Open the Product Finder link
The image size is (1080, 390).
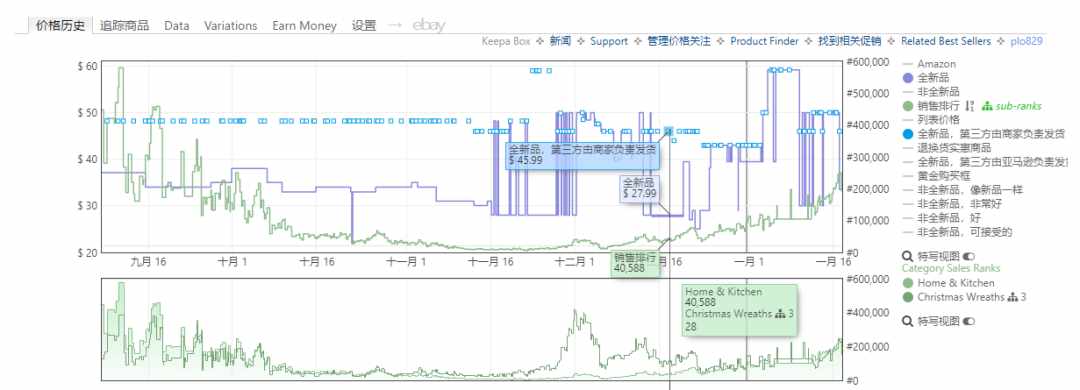coord(765,41)
